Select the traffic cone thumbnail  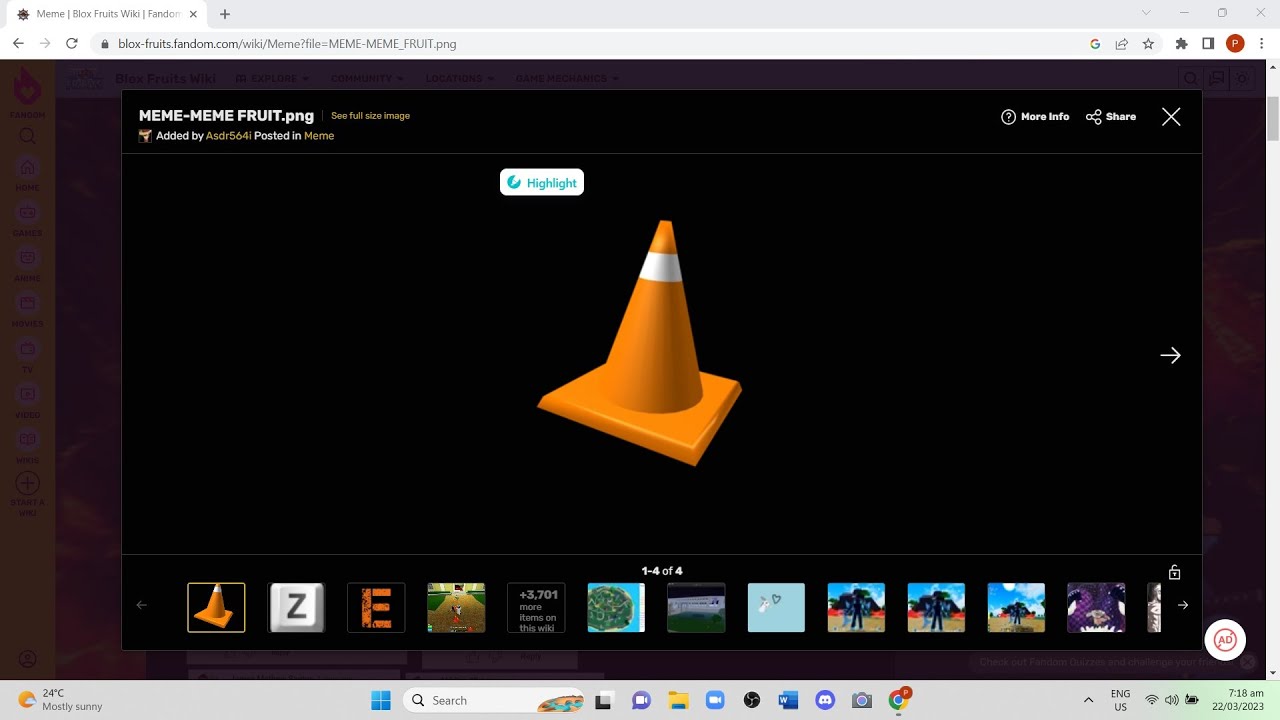(x=216, y=607)
